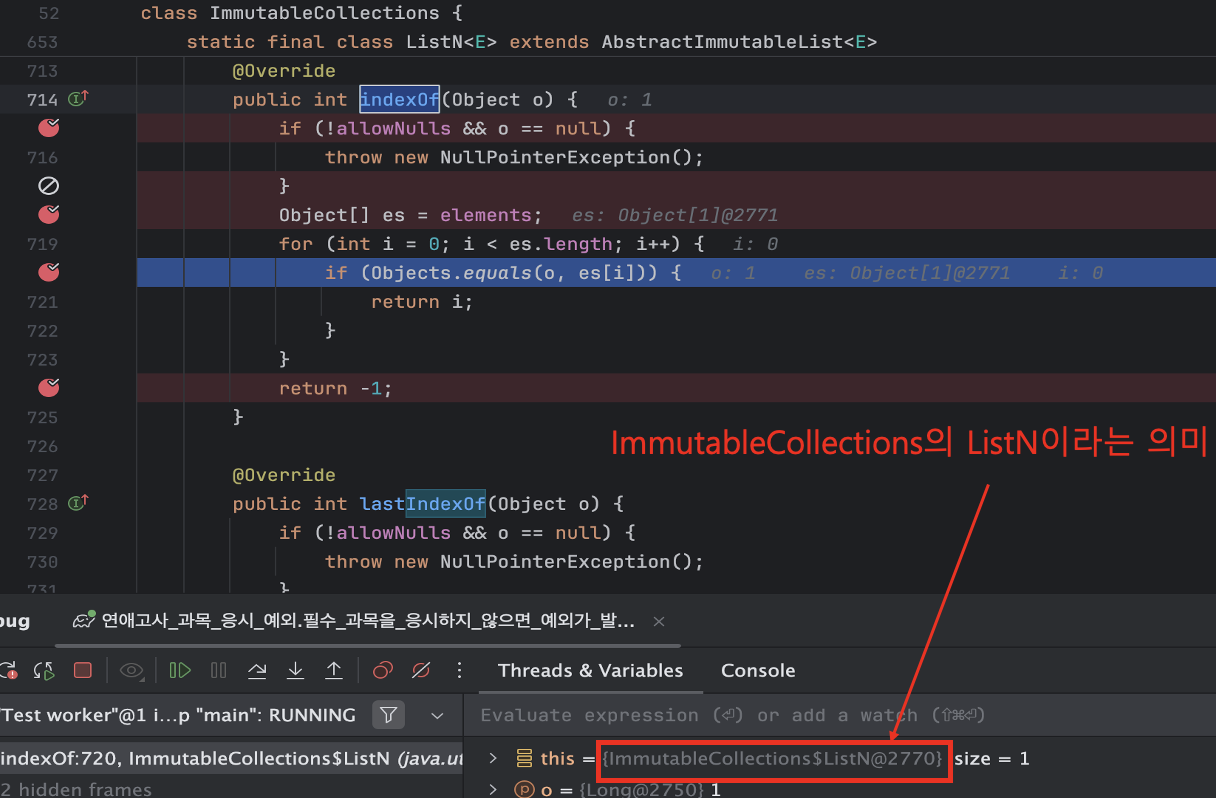
Task: Click line number 719 in the gutter
Action: pyautogui.click(x=42, y=244)
